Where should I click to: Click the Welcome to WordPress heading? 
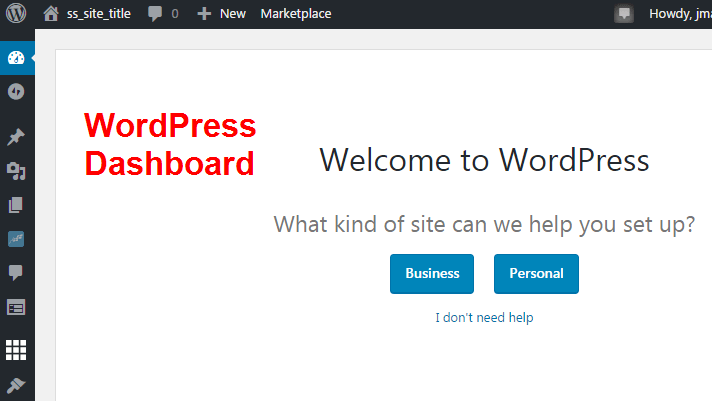click(484, 160)
